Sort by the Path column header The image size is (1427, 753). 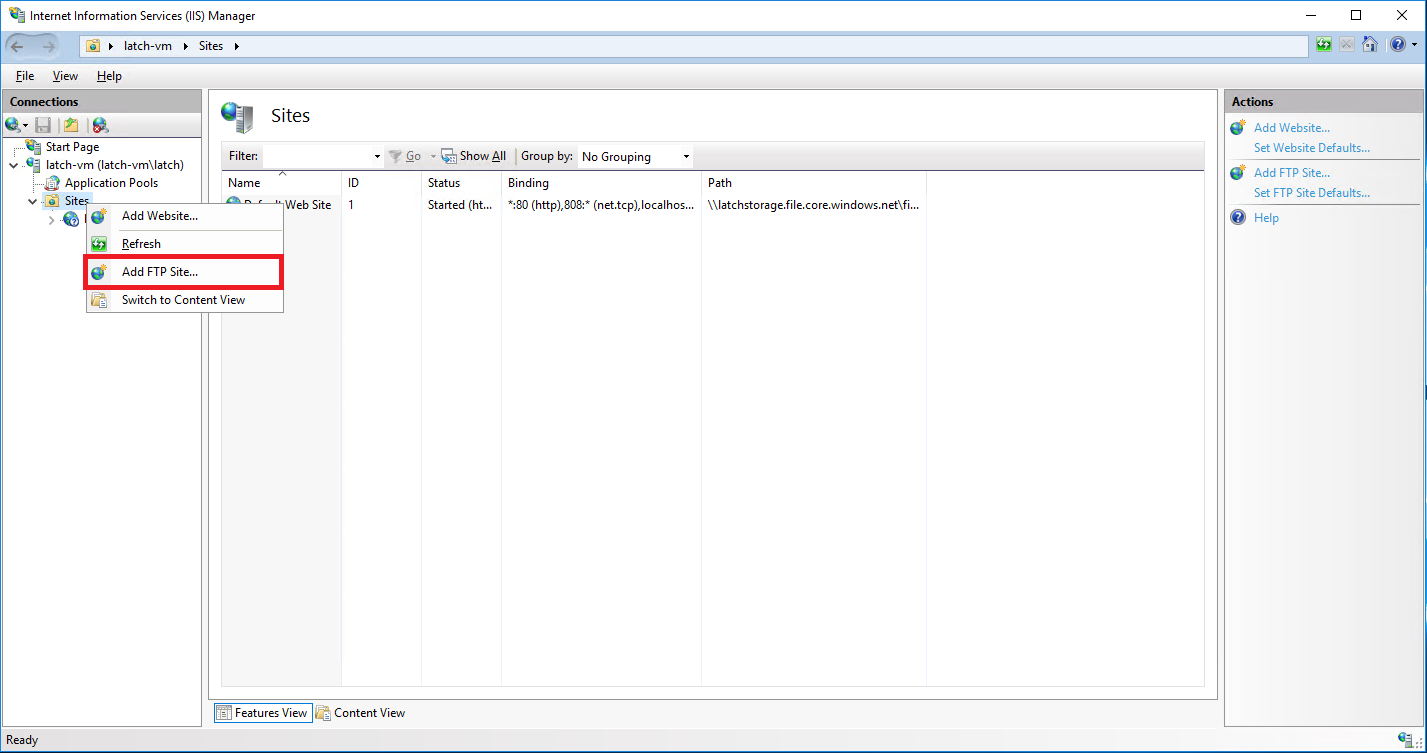[x=814, y=183]
